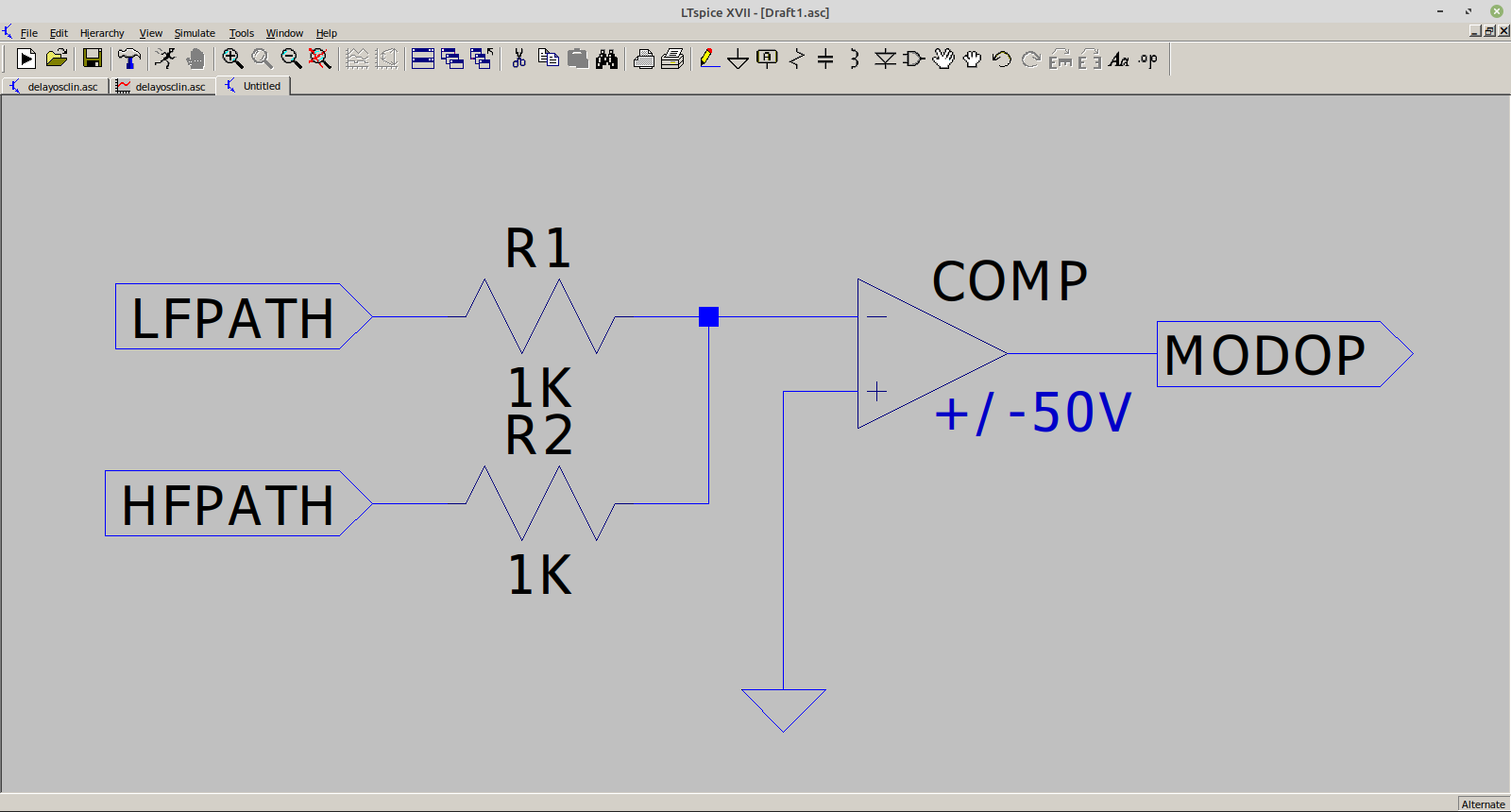The width and height of the screenshot is (1511, 812).
Task: Select the Drag closed-hand tool
Action: pos(973,59)
